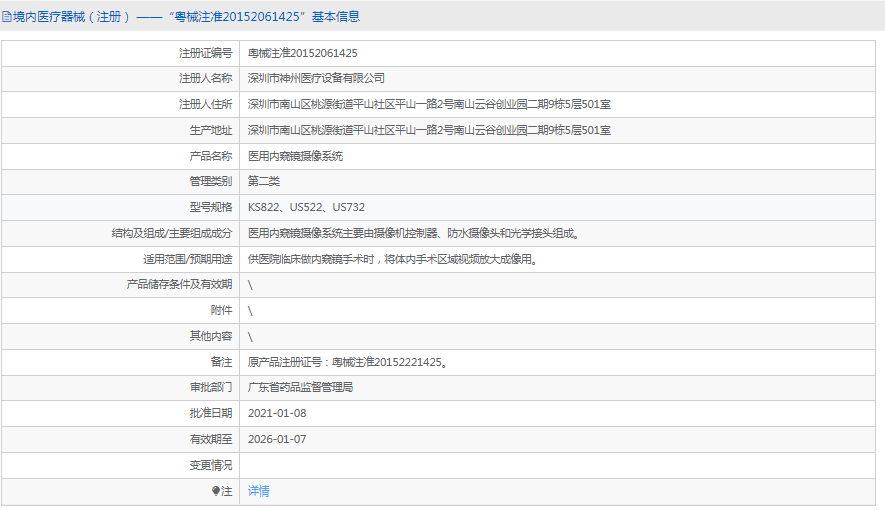Click the 结构及组成 description text
The width and height of the screenshot is (885, 511).
pyautogui.click(x=415, y=233)
